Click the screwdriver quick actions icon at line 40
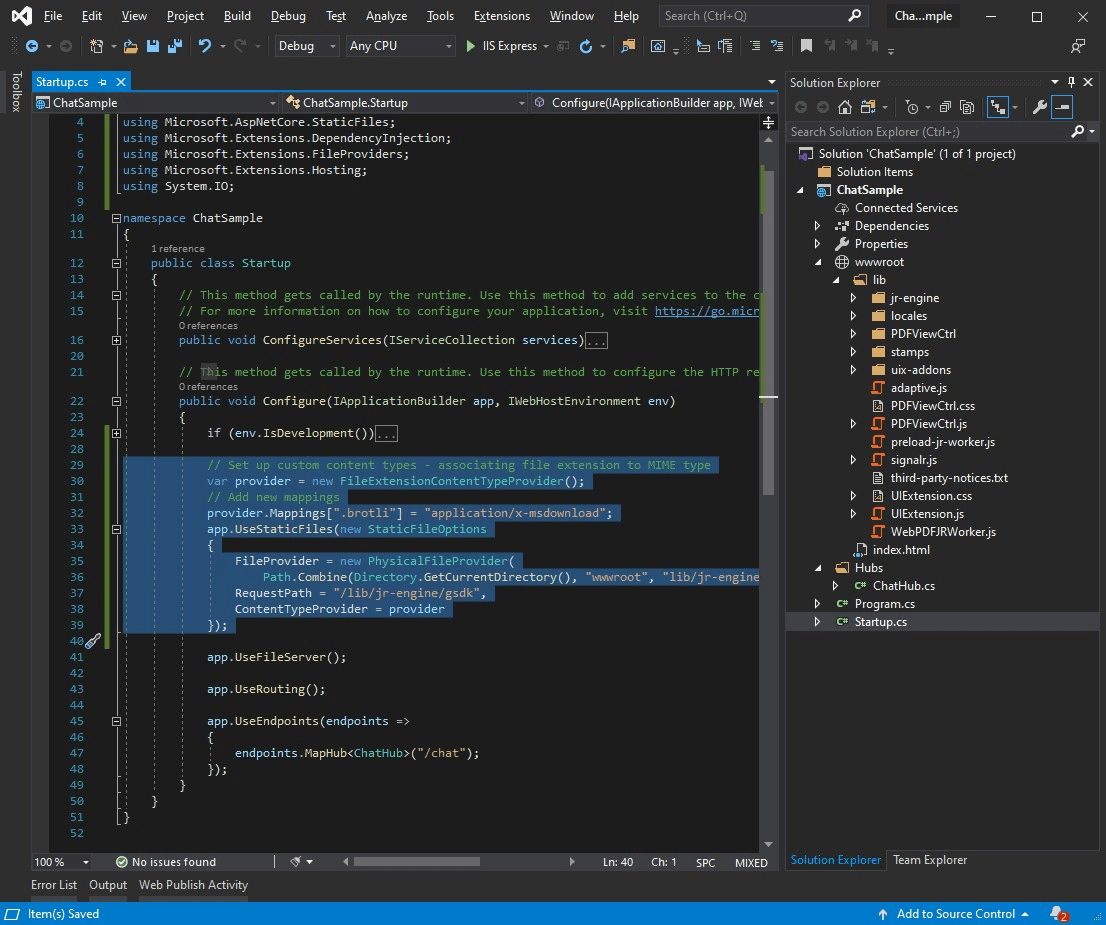This screenshot has width=1106, height=925. [x=93, y=641]
